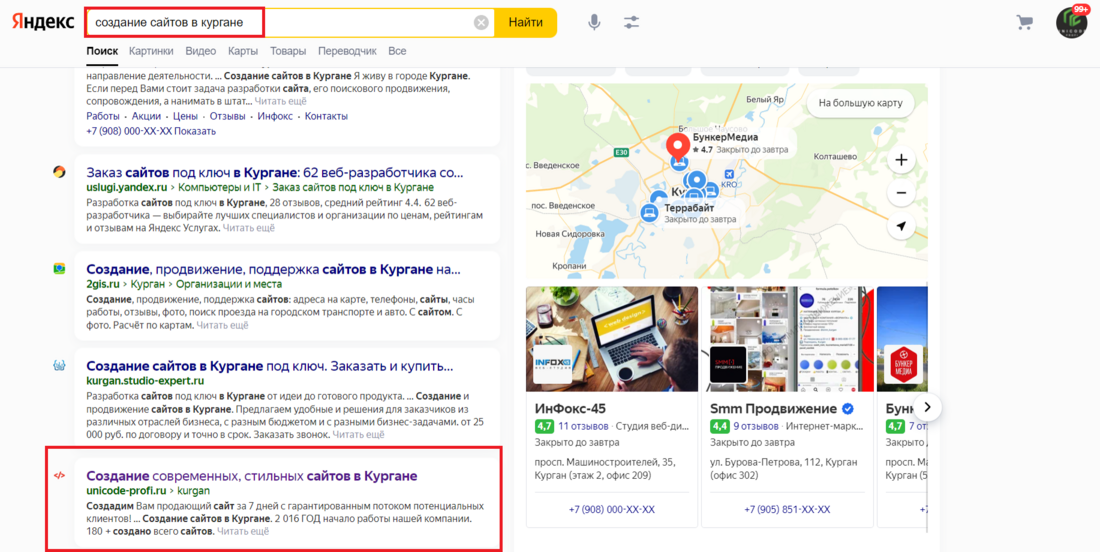Click the Smm Продвижение card photo
This screenshot has height=552, width=1100.
click(x=787, y=339)
